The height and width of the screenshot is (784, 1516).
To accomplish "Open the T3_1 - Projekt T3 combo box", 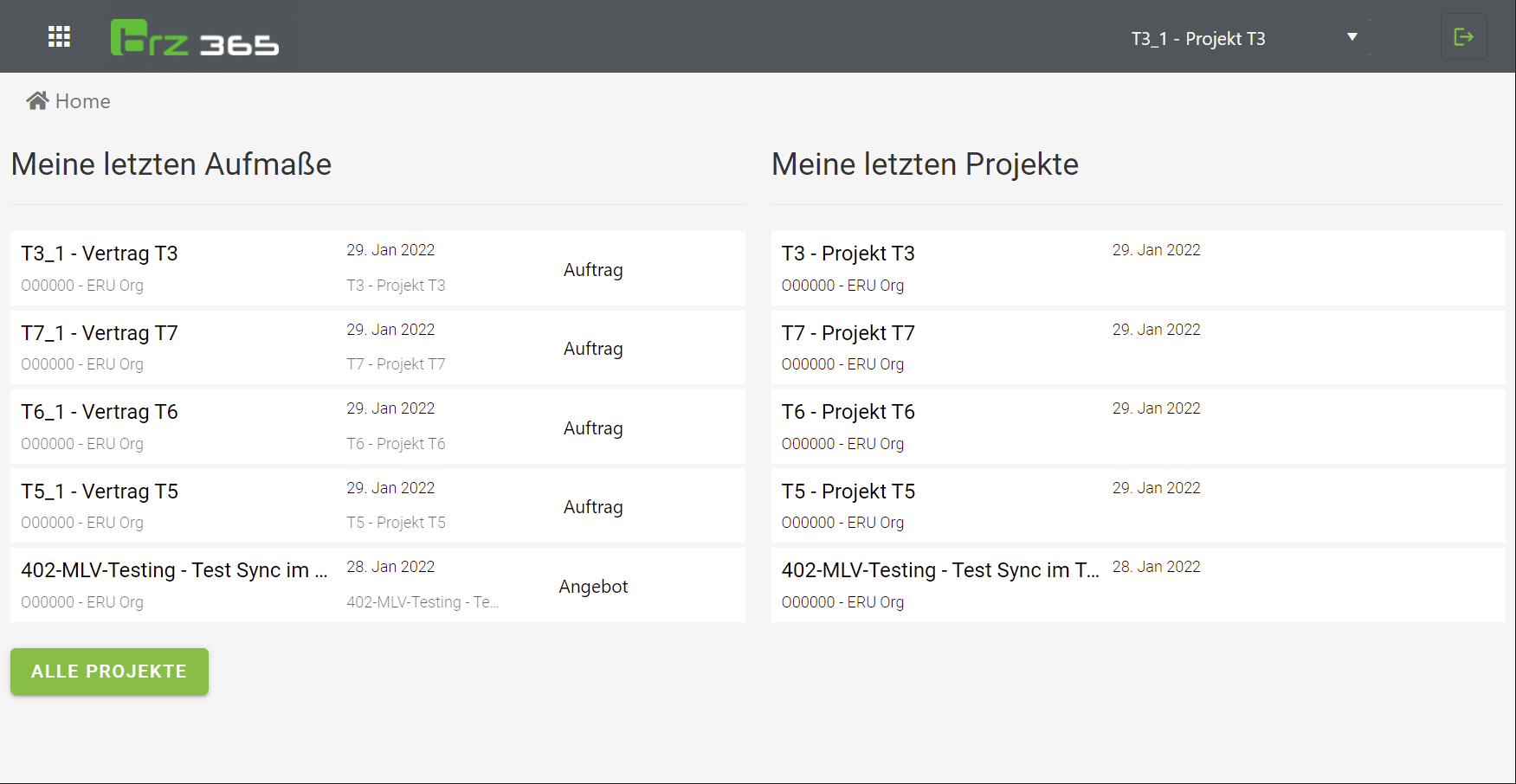I will (1197, 39).
